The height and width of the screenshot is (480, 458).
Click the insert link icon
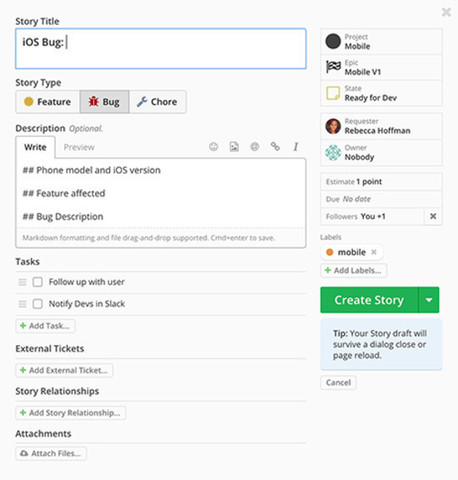(x=275, y=146)
